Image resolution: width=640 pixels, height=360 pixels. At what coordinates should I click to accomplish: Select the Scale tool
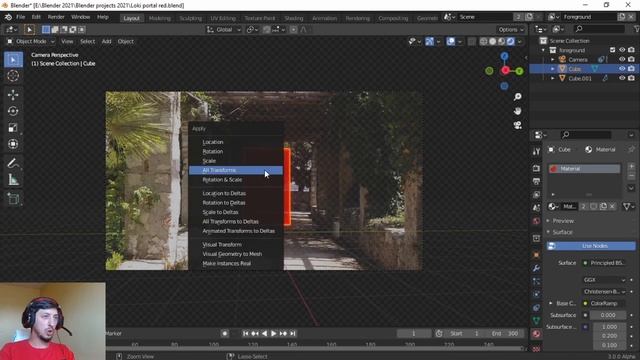(x=13, y=128)
